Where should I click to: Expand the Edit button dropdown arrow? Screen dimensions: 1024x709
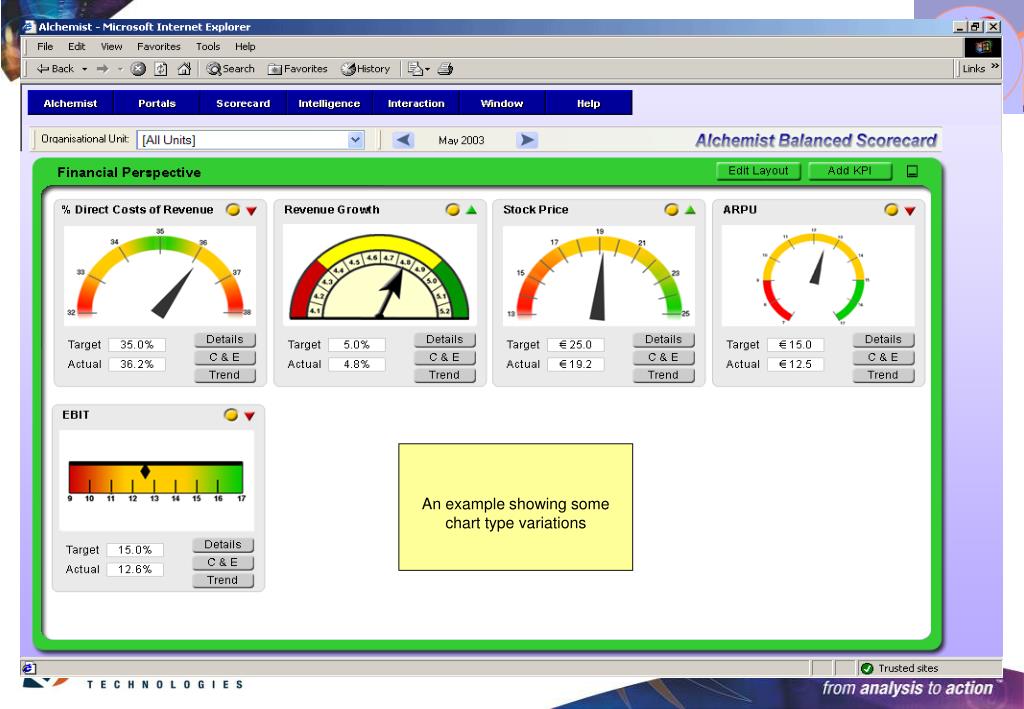(x=427, y=69)
